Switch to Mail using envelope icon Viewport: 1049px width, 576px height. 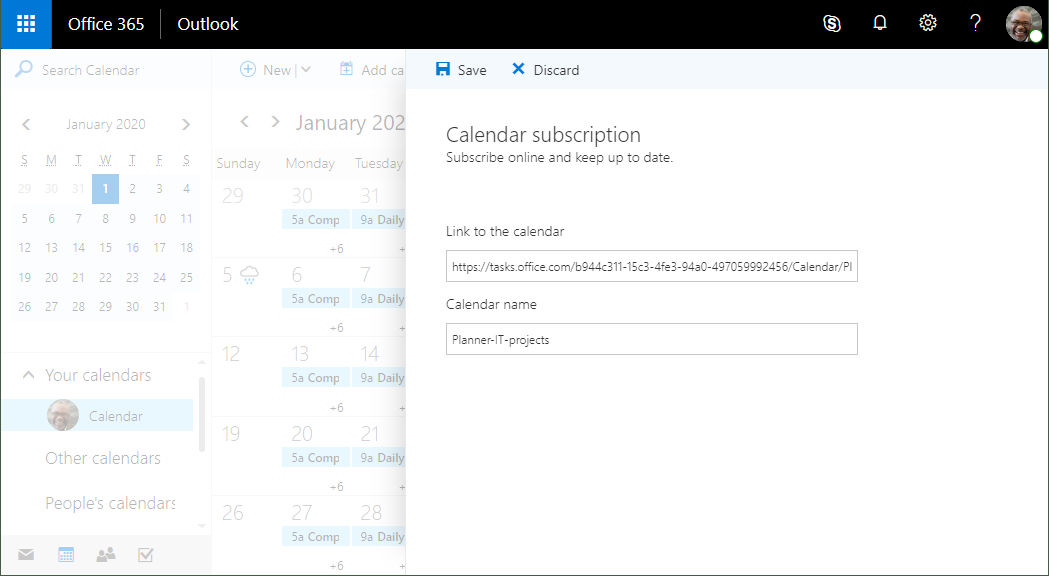coord(26,554)
